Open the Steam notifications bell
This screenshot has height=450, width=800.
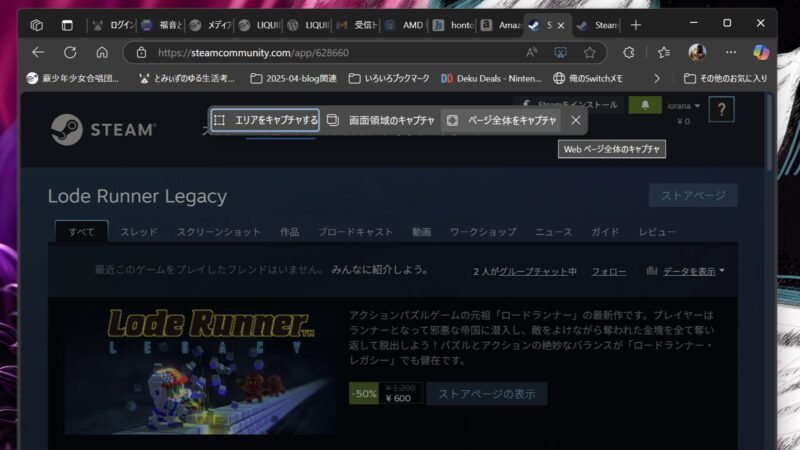(x=645, y=105)
